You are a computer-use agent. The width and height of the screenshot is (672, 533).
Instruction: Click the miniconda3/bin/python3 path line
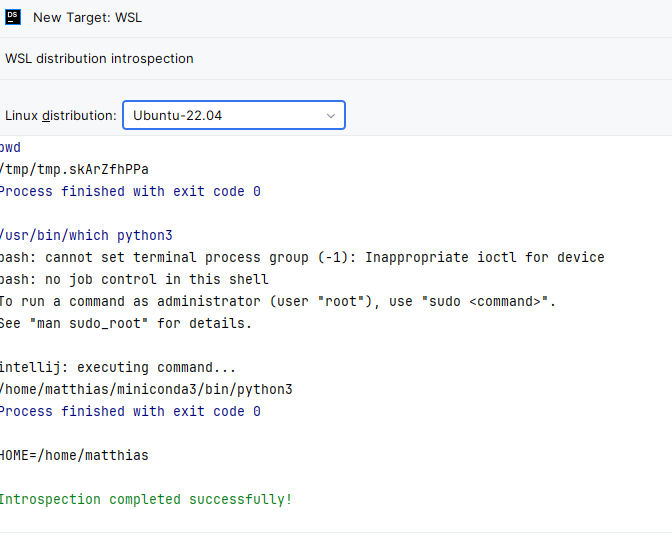click(146, 389)
